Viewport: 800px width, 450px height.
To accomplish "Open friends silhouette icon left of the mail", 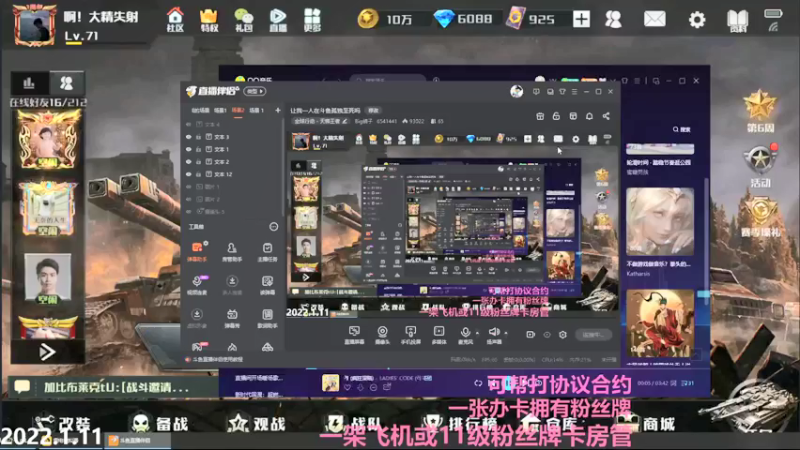I will click(613, 19).
